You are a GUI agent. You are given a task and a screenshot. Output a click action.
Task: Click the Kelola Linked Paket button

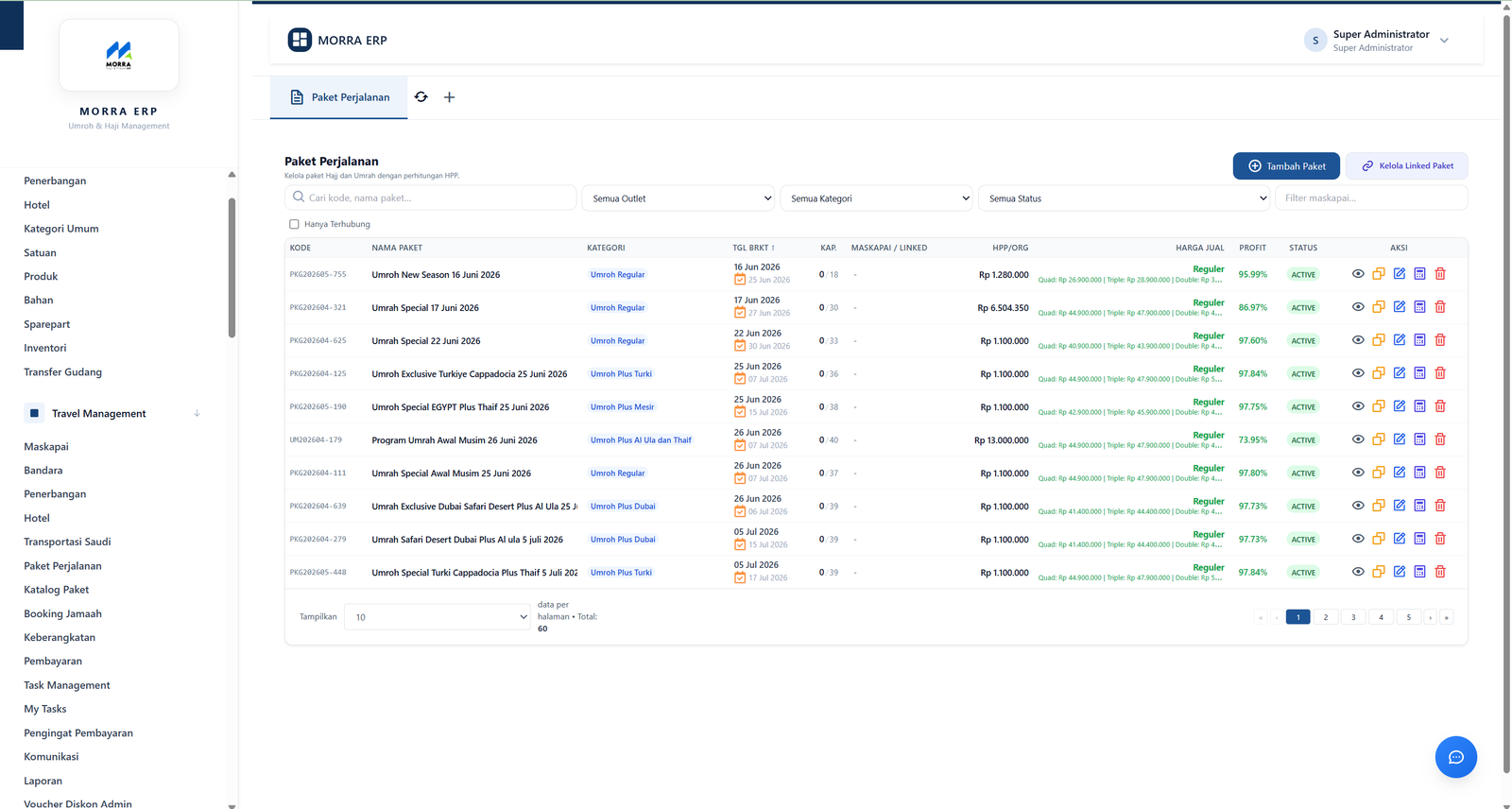1407,165
